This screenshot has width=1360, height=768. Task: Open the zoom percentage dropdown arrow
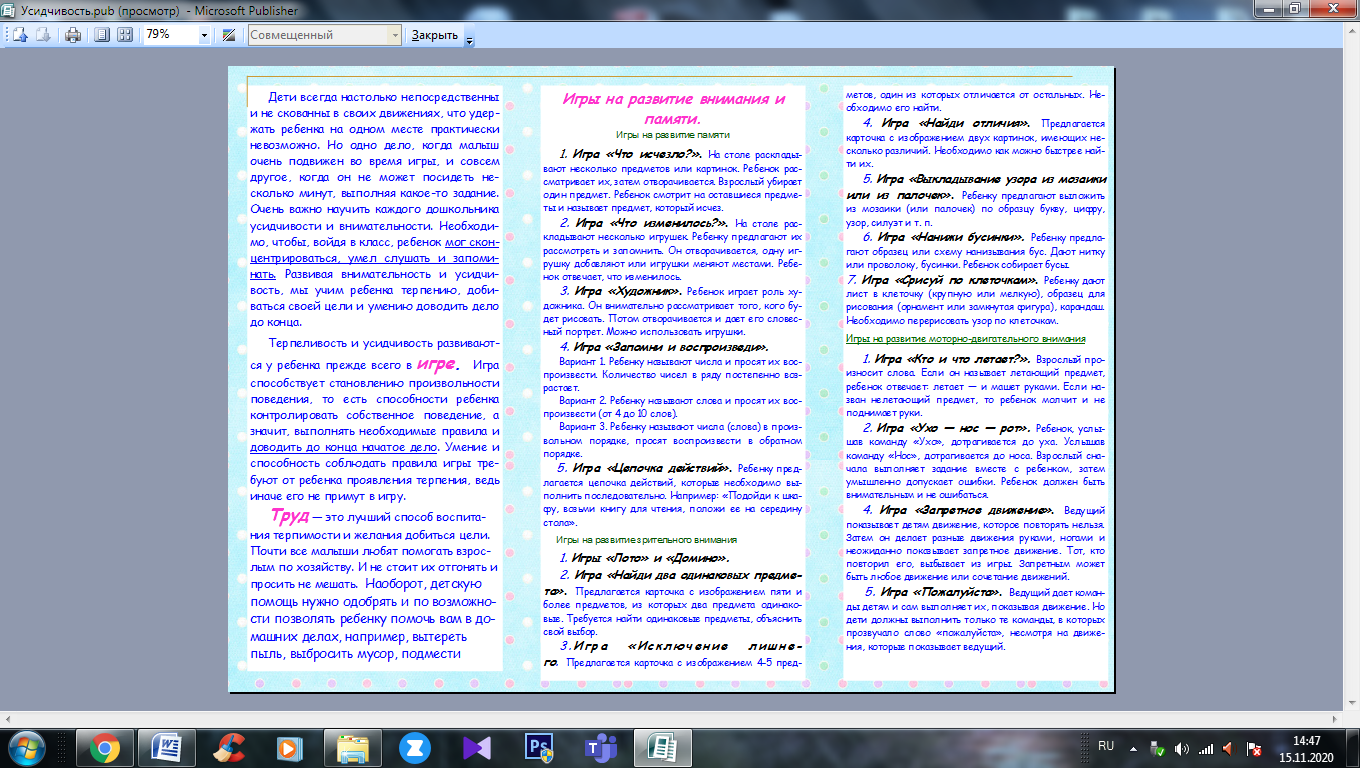coord(204,35)
